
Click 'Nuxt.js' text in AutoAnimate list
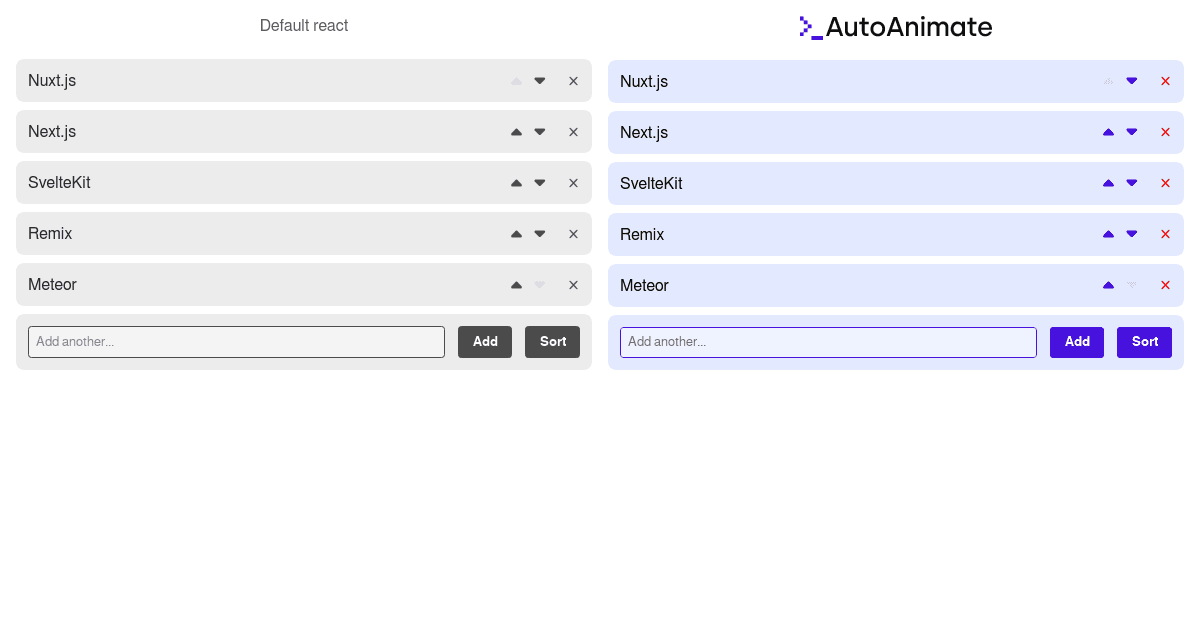pyautogui.click(x=644, y=82)
